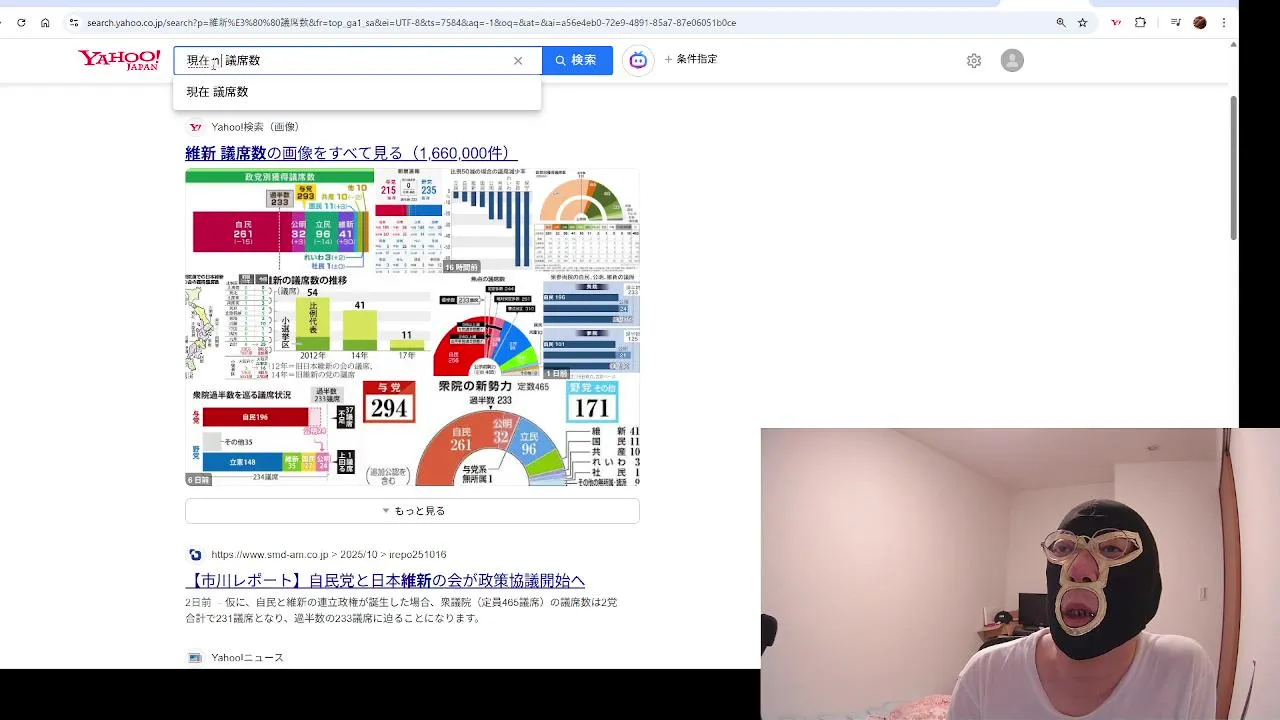
Task: Clear the search box with the X icon
Action: point(518,61)
